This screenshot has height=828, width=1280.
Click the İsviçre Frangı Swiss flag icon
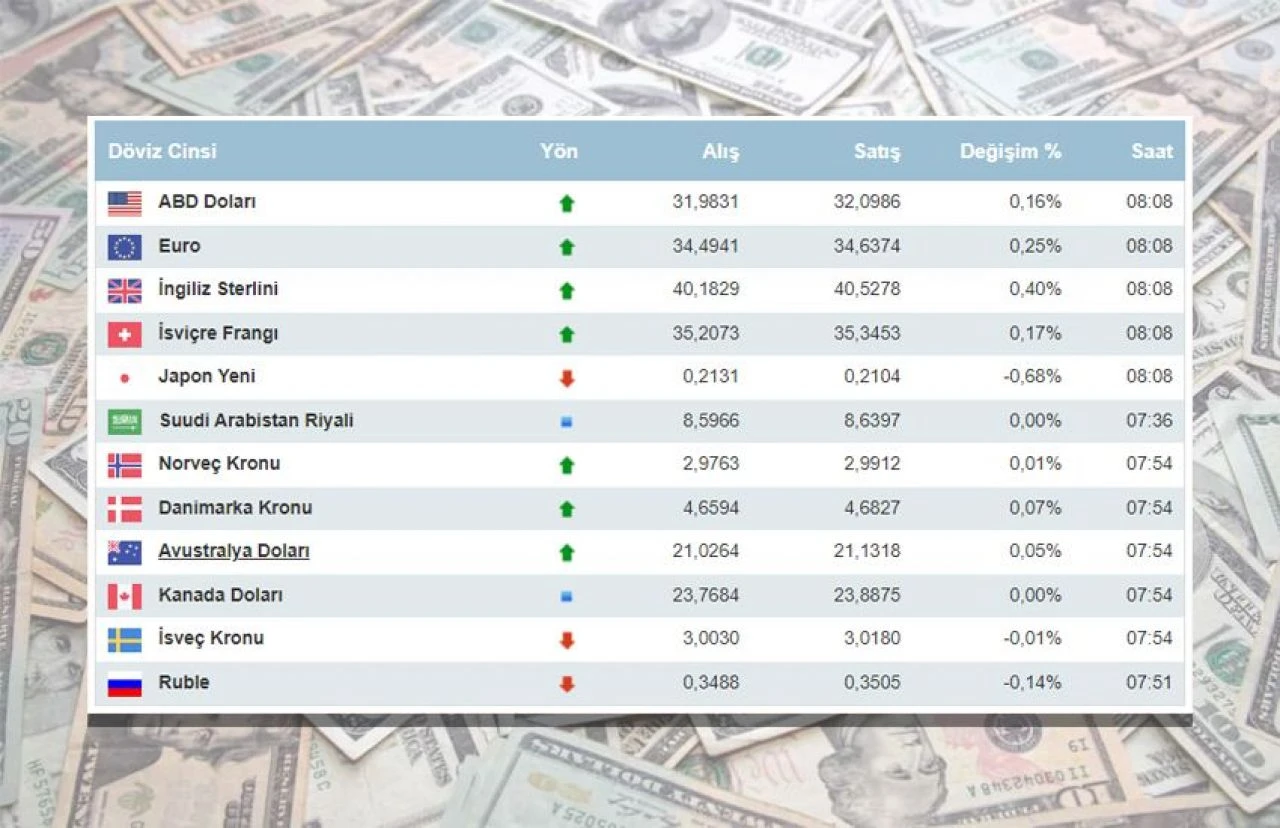pos(123,333)
